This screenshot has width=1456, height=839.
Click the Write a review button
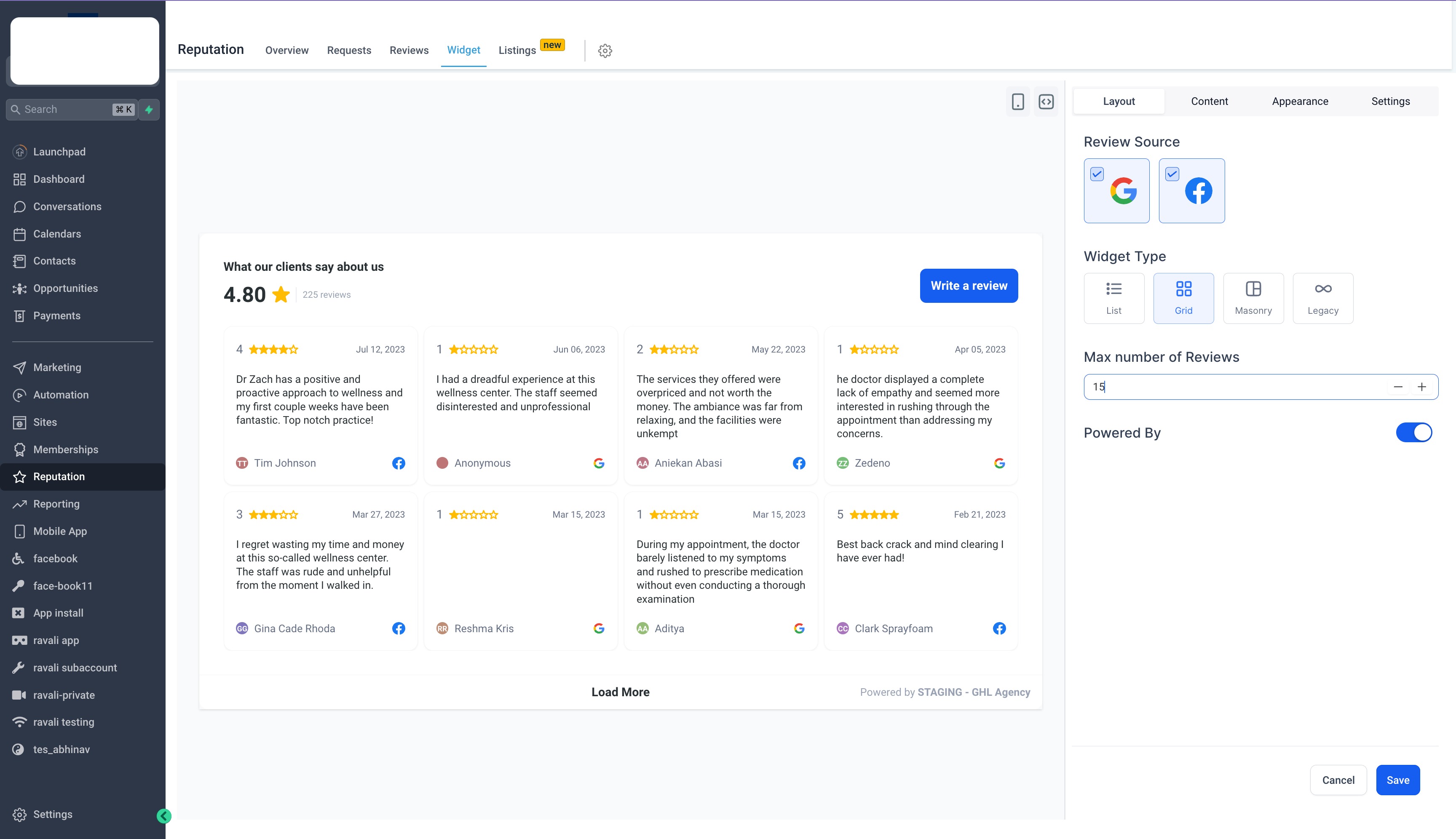[969, 286]
